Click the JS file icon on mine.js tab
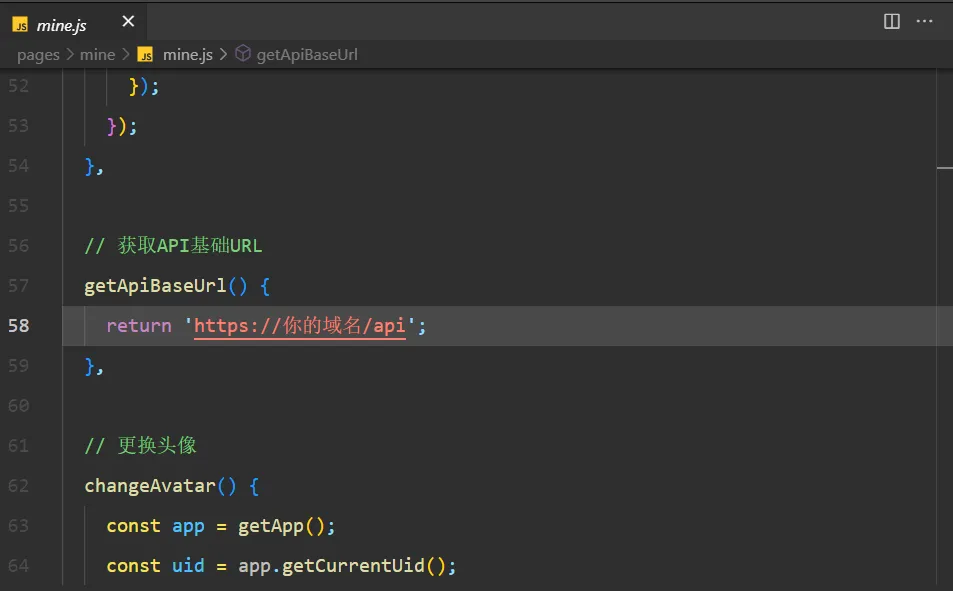 tap(21, 25)
